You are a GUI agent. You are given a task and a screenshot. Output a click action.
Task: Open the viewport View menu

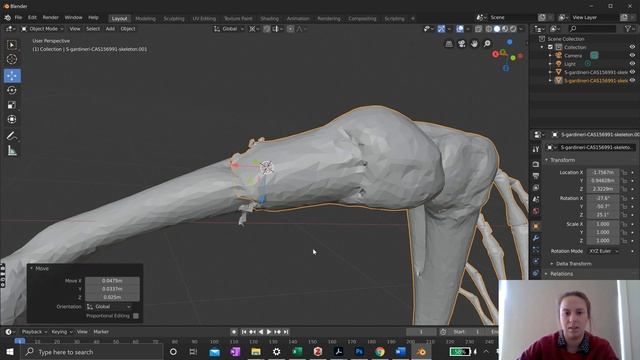[x=75, y=29]
